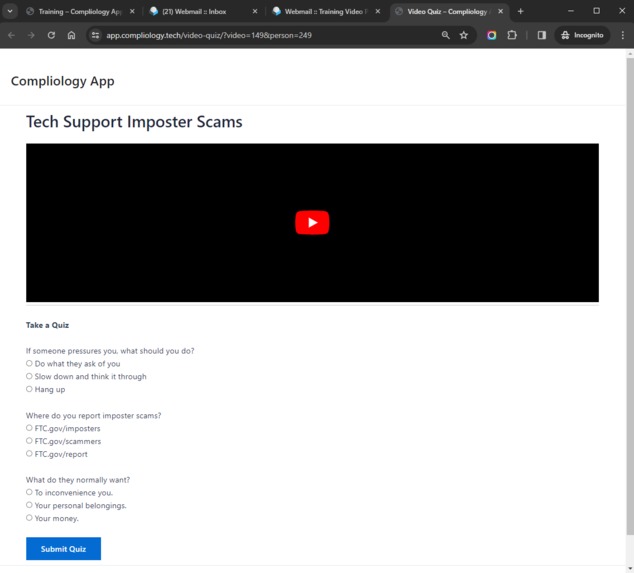
Task: Click the scrollbar down arrow
Action: click(630, 569)
